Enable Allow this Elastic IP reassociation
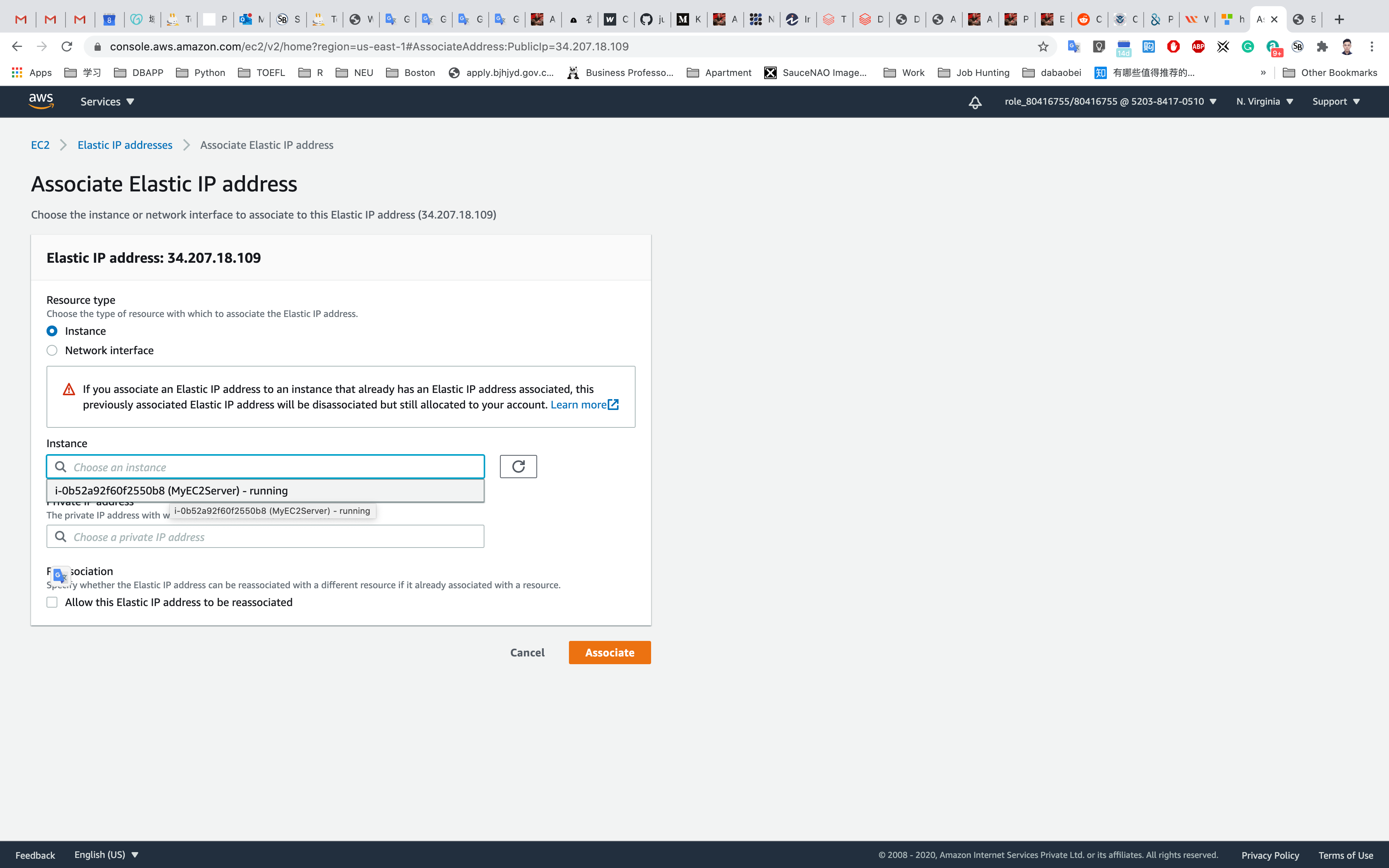This screenshot has height=868, width=1389. 52,602
